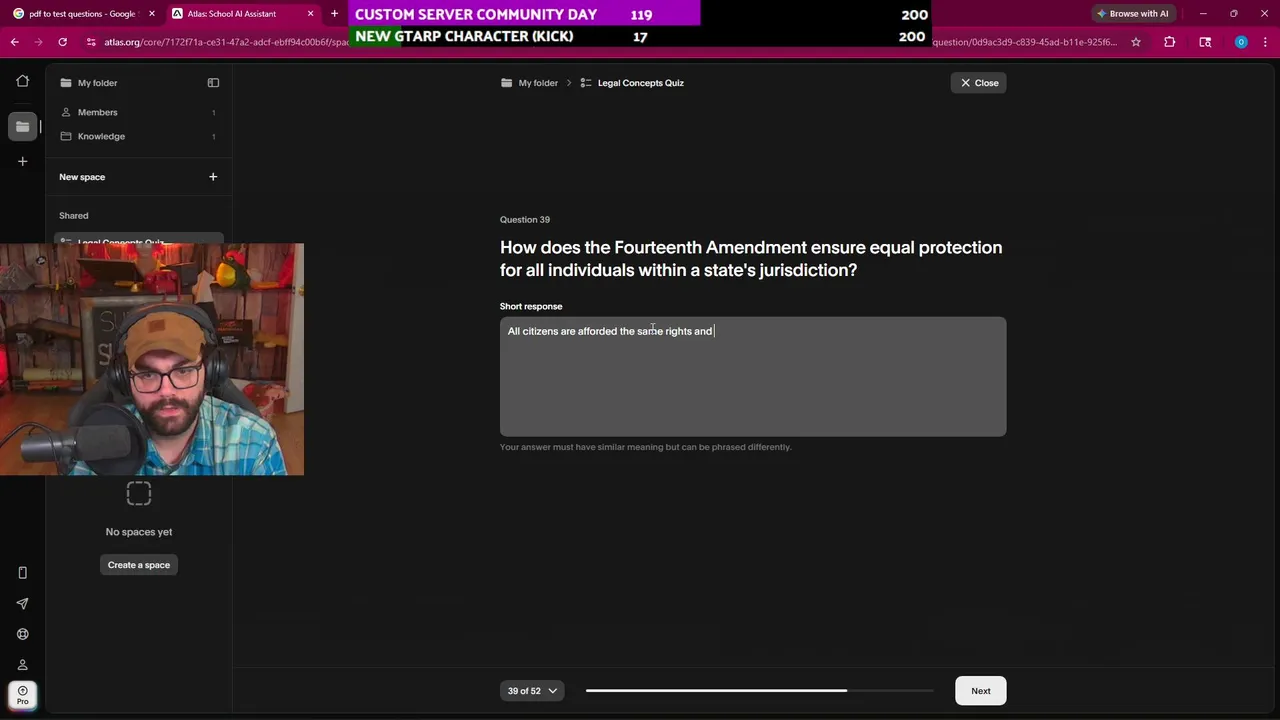Click the Shared section label
1280x720 pixels.
(x=74, y=215)
